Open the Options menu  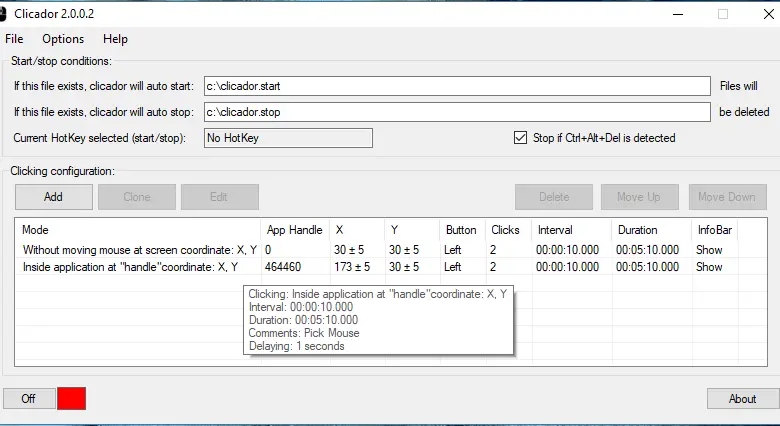63,39
